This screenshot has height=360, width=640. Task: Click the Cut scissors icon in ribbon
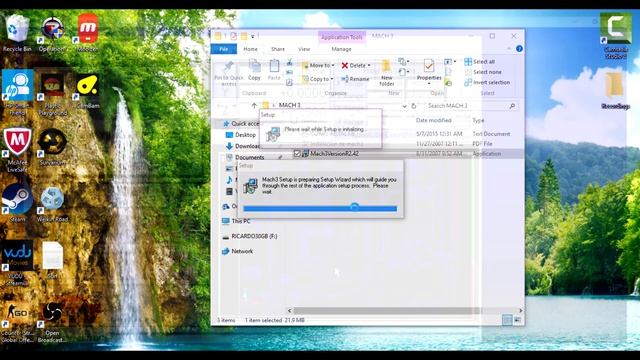pos(289,62)
